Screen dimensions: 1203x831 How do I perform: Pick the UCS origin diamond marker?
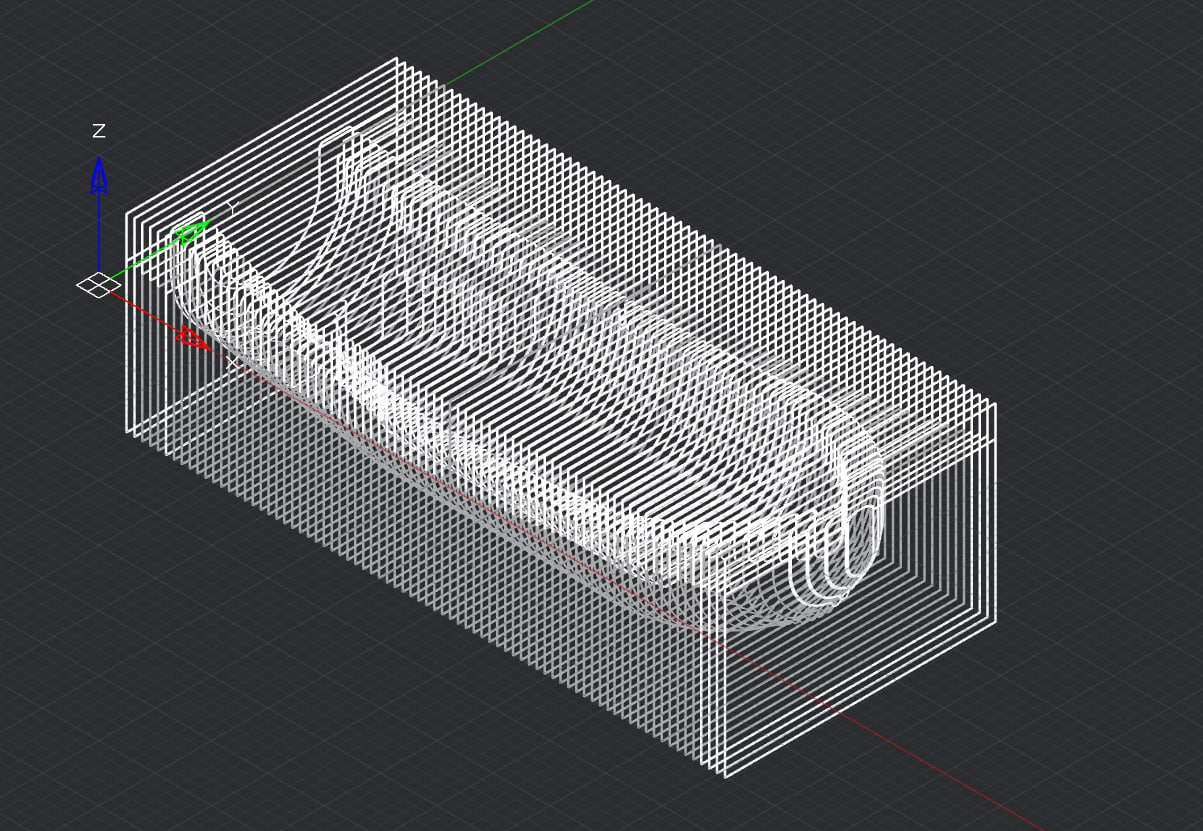(97, 285)
